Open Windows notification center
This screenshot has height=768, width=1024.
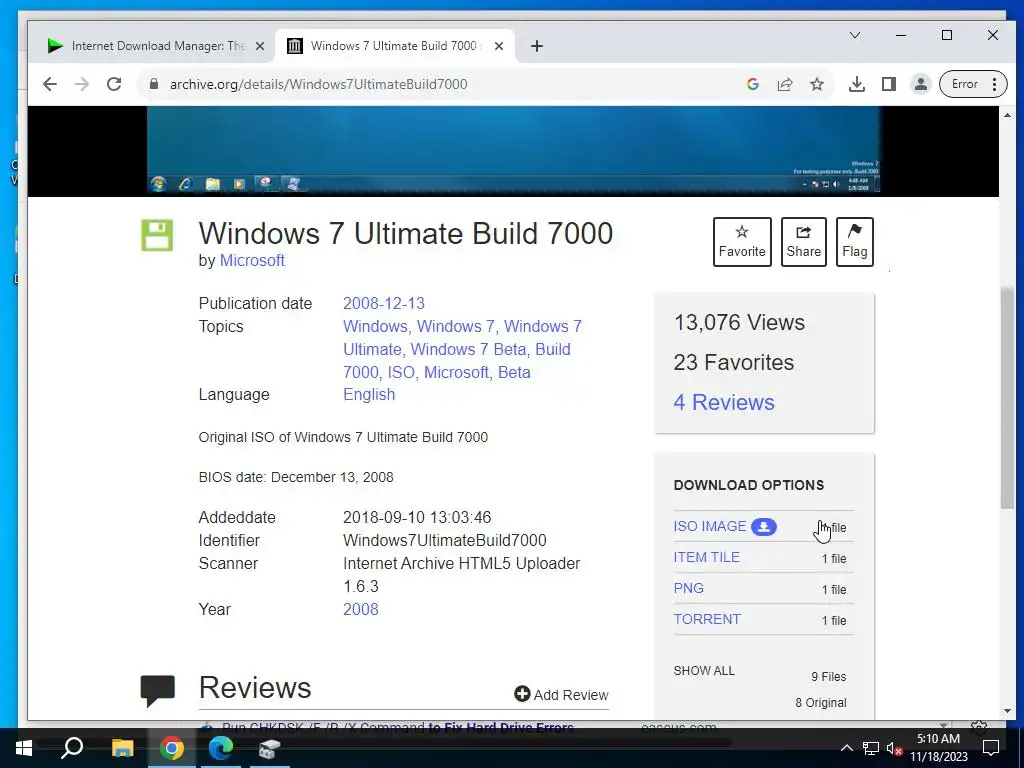click(991, 748)
